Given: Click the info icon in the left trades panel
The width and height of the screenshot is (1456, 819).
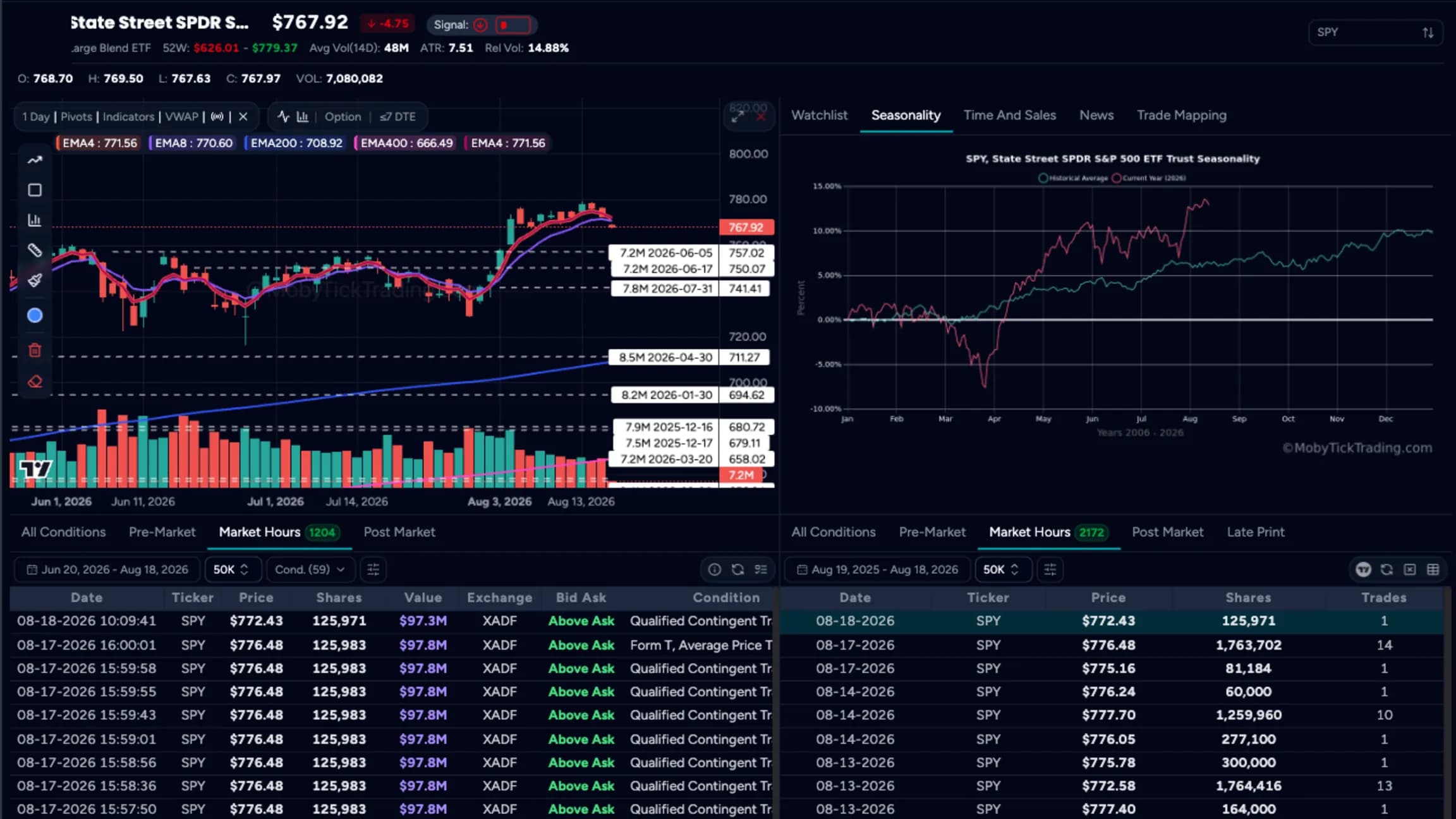Looking at the screenshot, I should coord(714,569).
